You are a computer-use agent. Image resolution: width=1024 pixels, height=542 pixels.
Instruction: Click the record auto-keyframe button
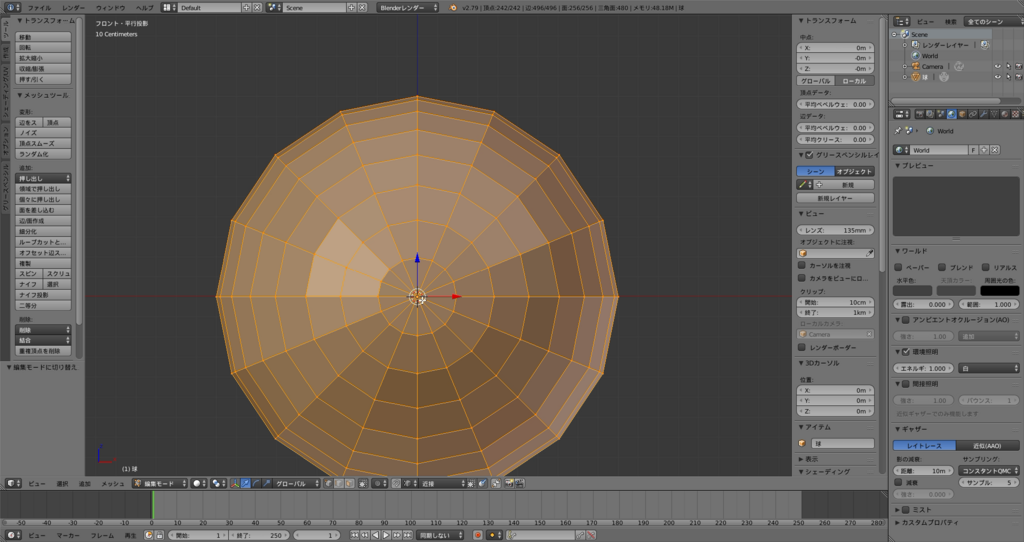477,535
